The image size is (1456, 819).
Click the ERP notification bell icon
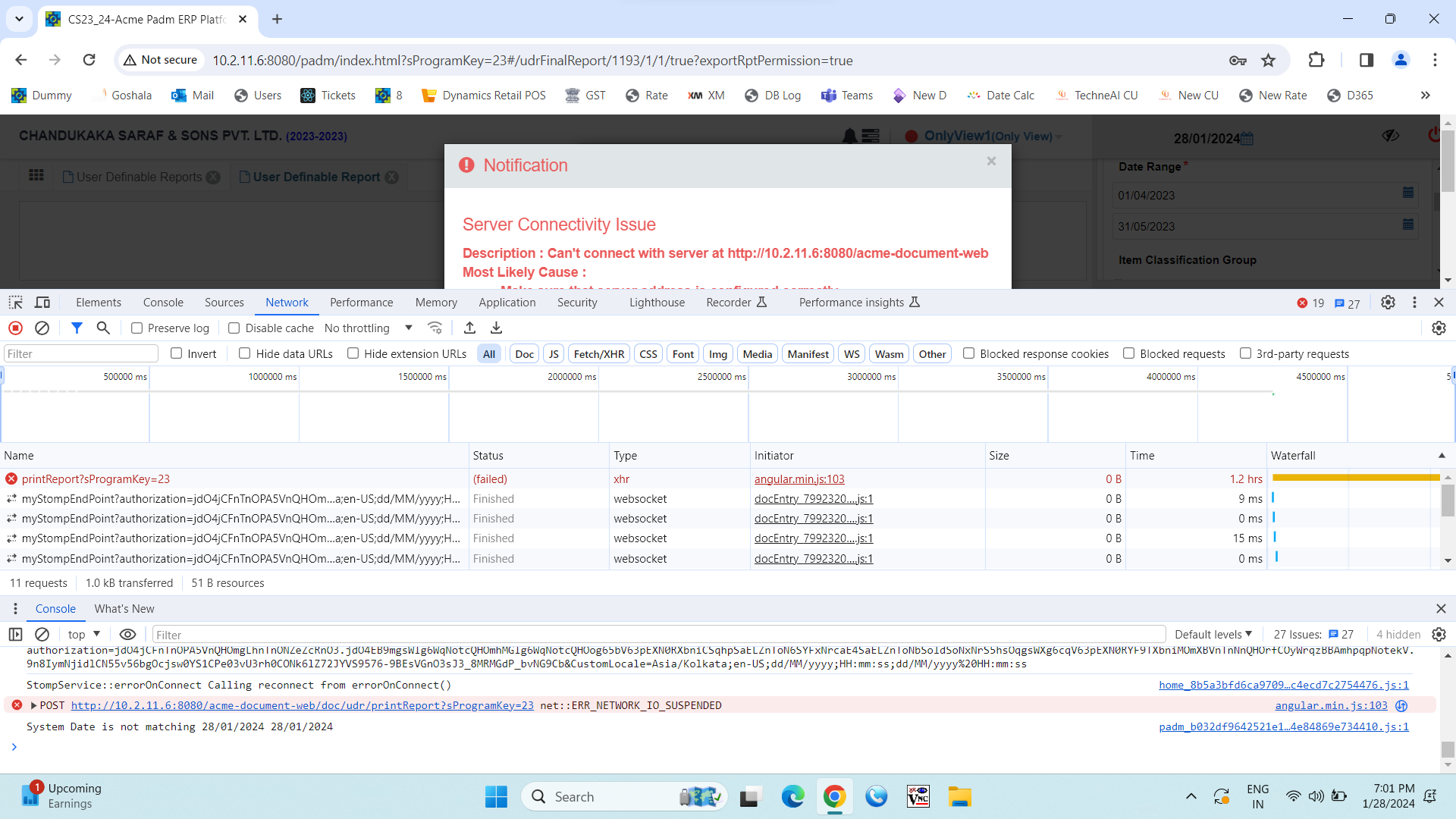tap(850, 136)
